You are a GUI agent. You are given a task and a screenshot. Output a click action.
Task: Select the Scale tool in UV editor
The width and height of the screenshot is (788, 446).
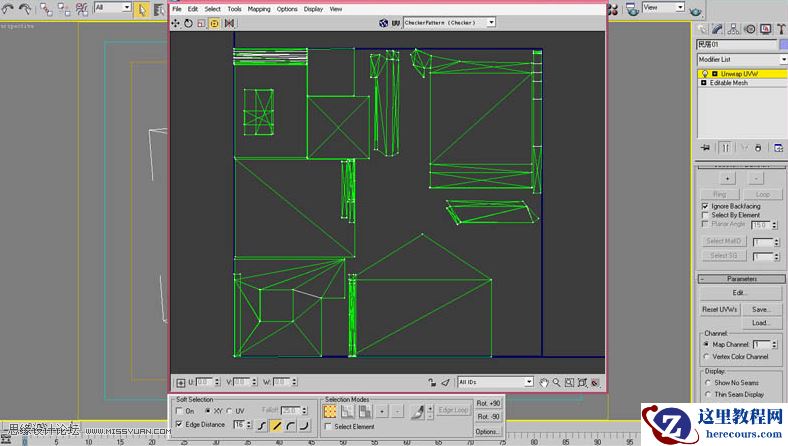(x=201, y=23)
